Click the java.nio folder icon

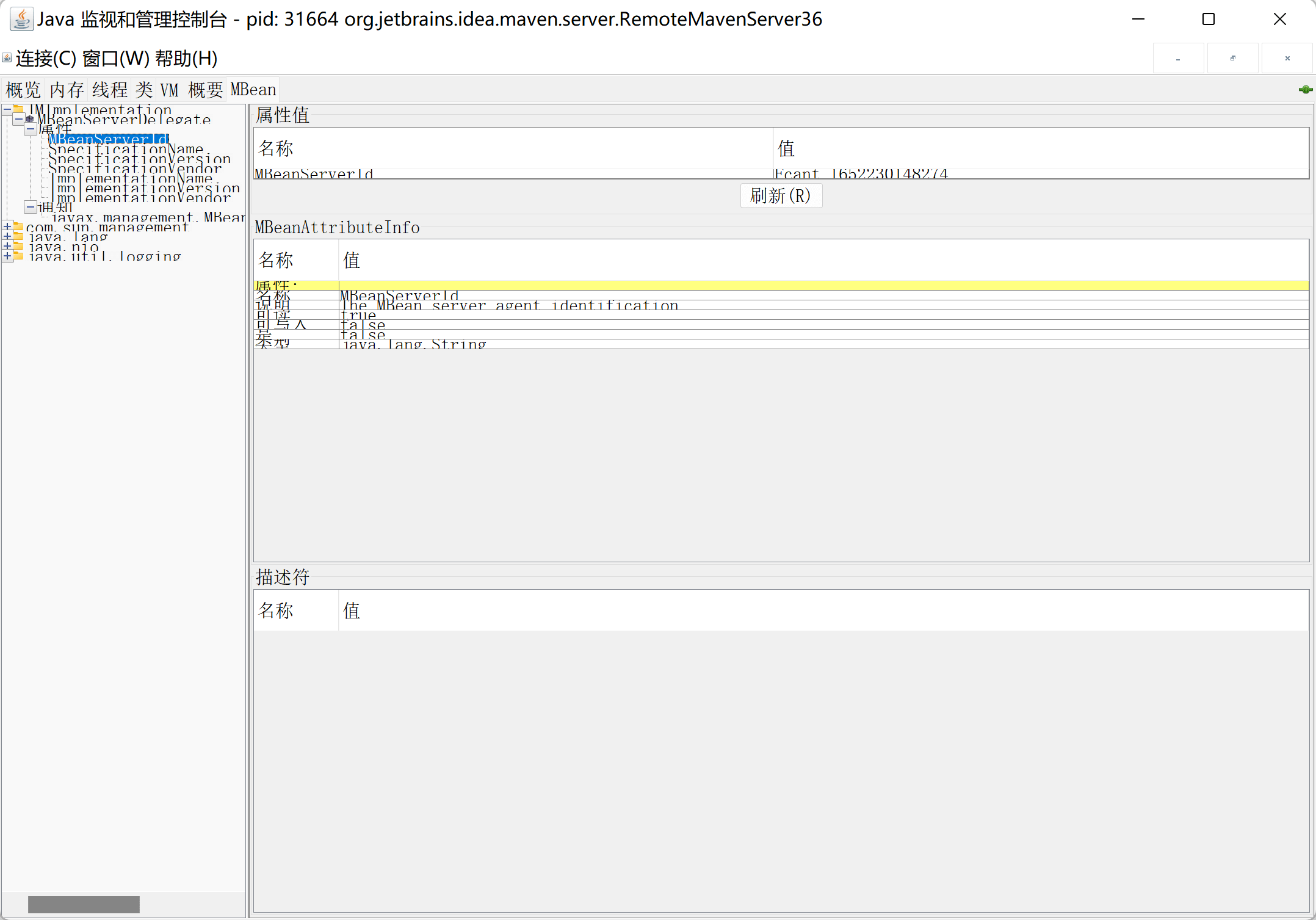[x=18, y=246]
